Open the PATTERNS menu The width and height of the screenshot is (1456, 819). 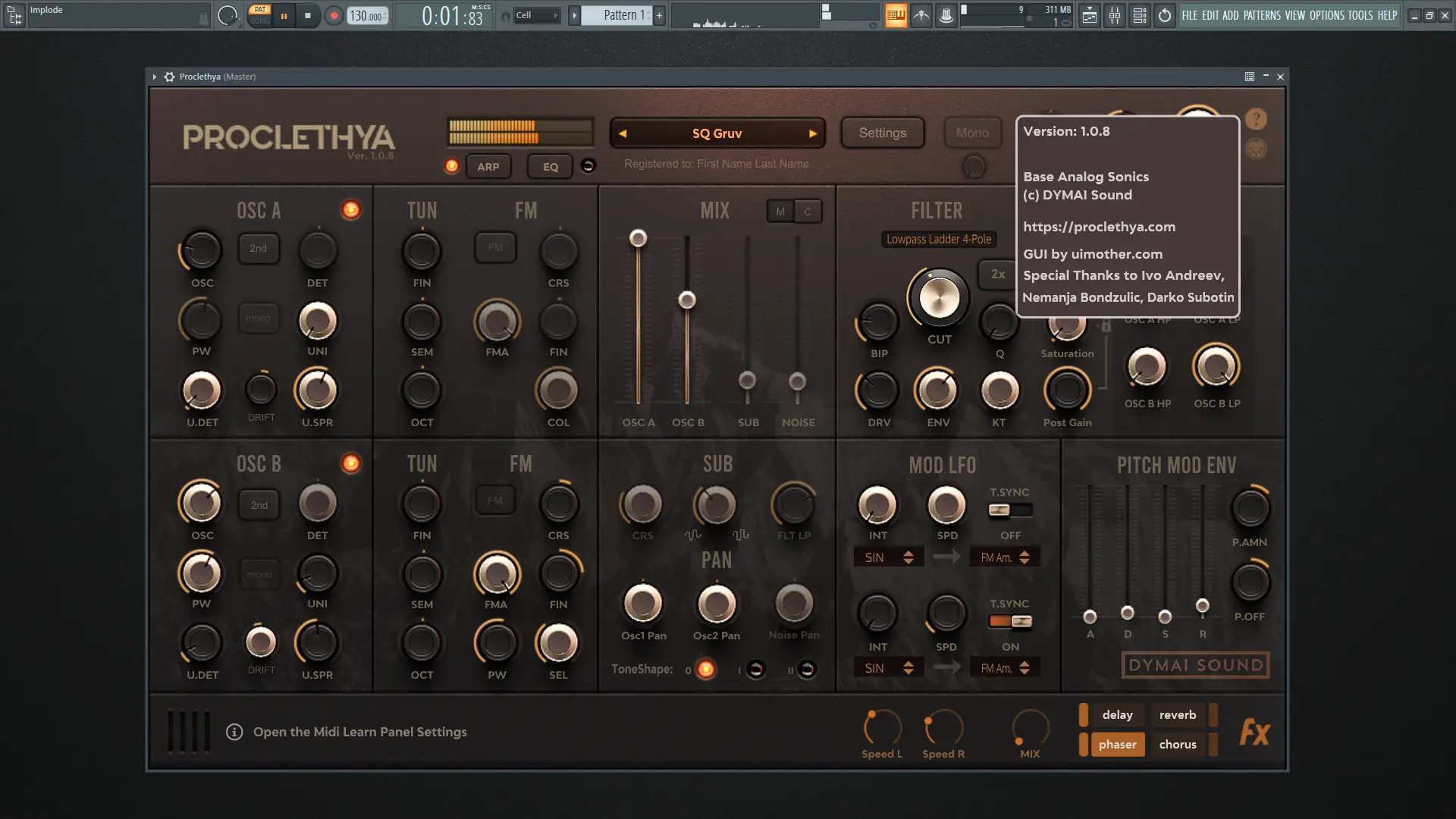(1262, 15)
